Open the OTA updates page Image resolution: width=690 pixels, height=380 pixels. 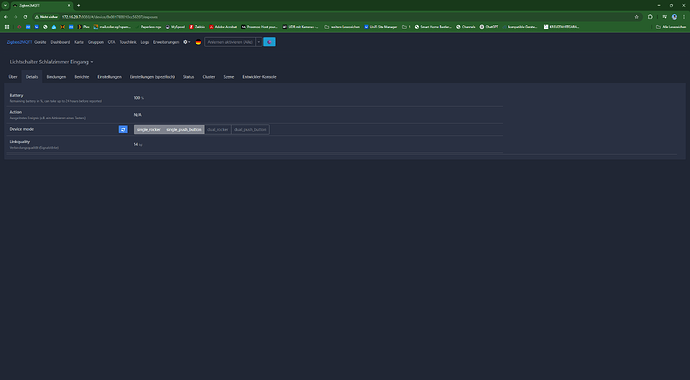[x=111, y=42]
